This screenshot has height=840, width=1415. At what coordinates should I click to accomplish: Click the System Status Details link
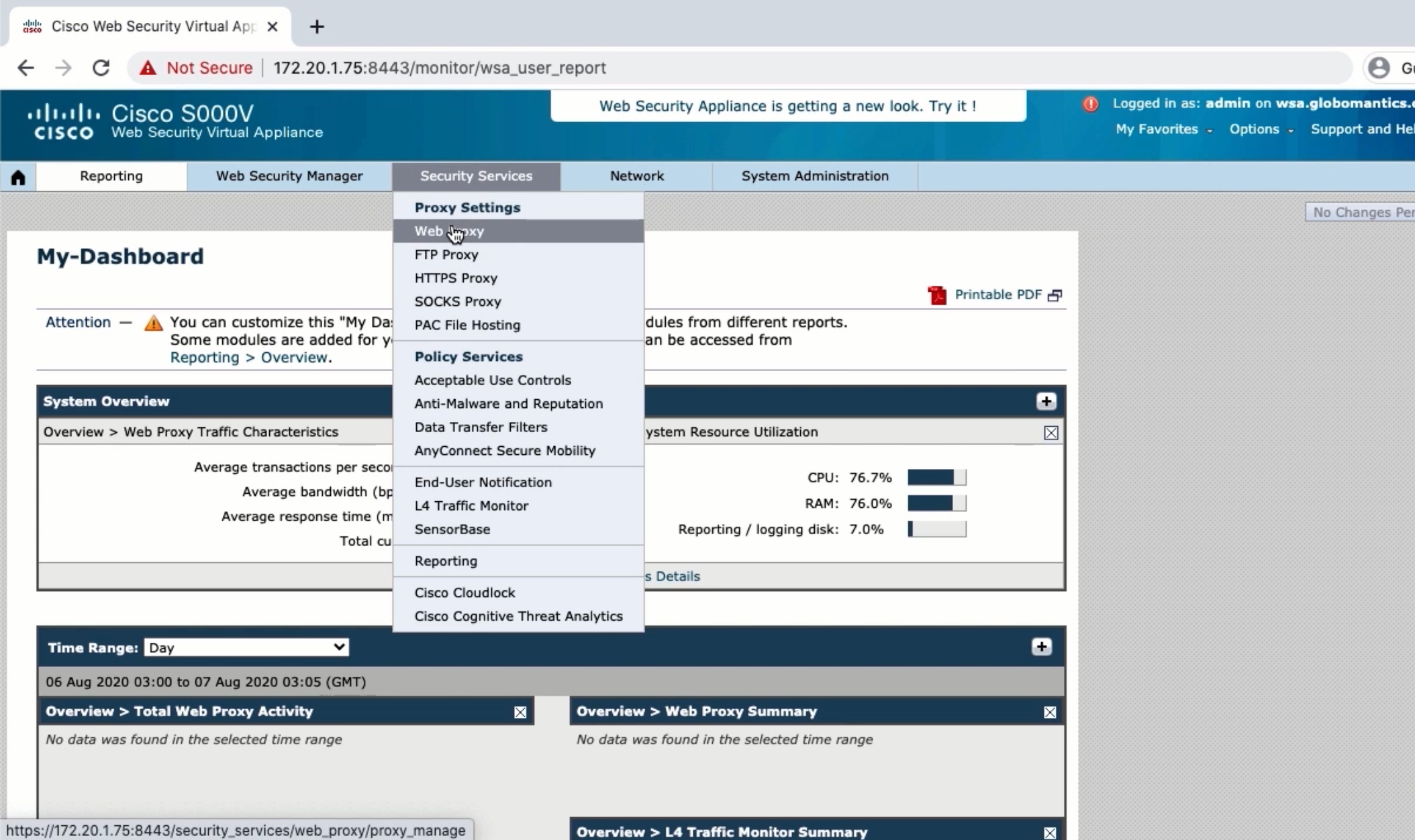click(x=672, y=576)
